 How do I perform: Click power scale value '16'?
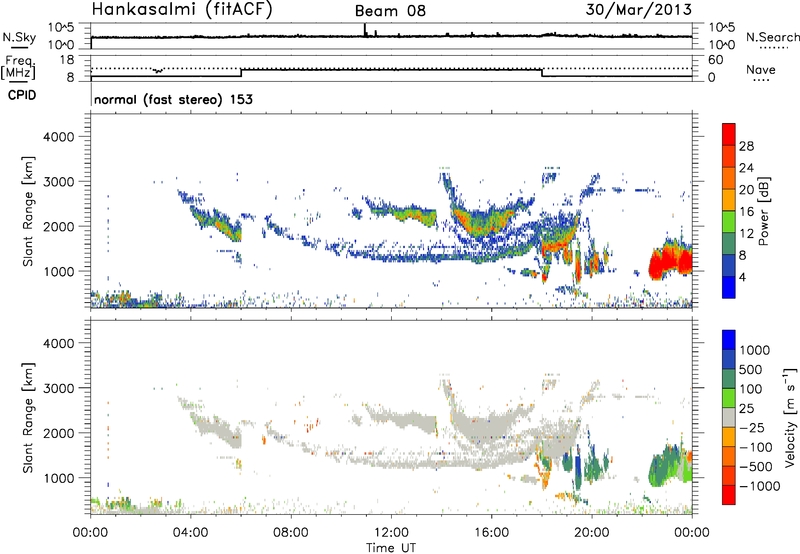coord(746,212)
